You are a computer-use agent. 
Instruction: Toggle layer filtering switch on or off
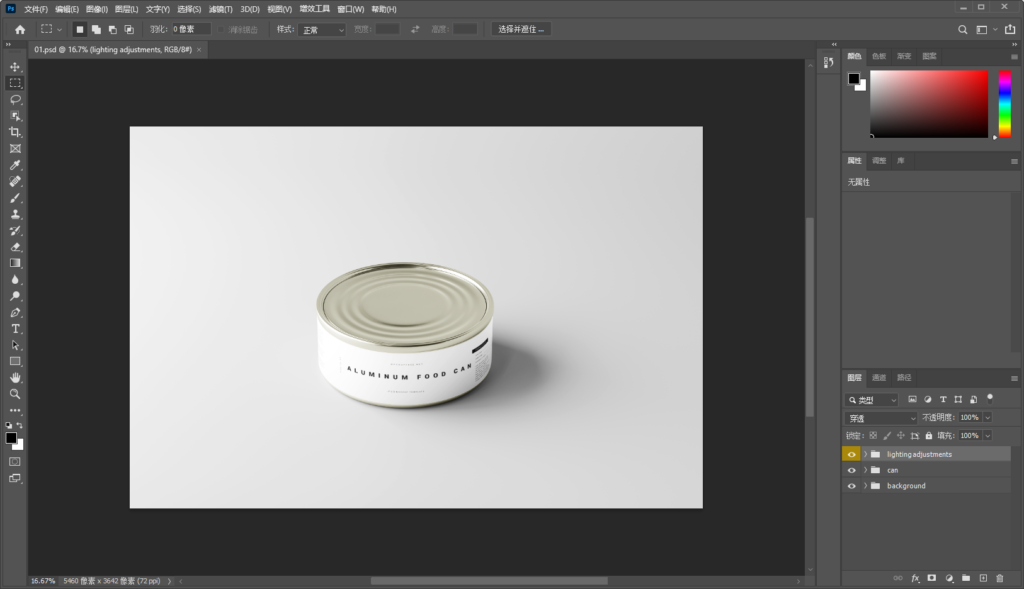(x=990, y=398)
